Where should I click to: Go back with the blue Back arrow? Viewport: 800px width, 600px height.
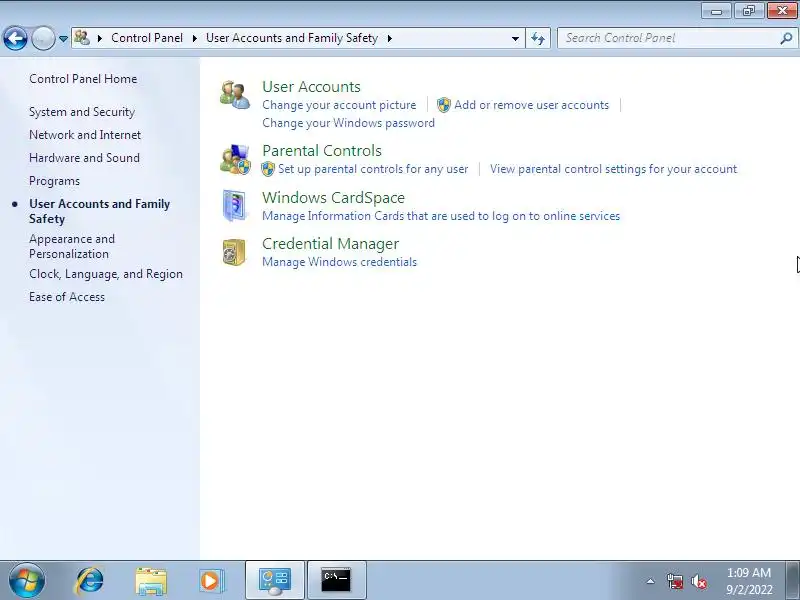pyautogui.click(x=15, y=38)
